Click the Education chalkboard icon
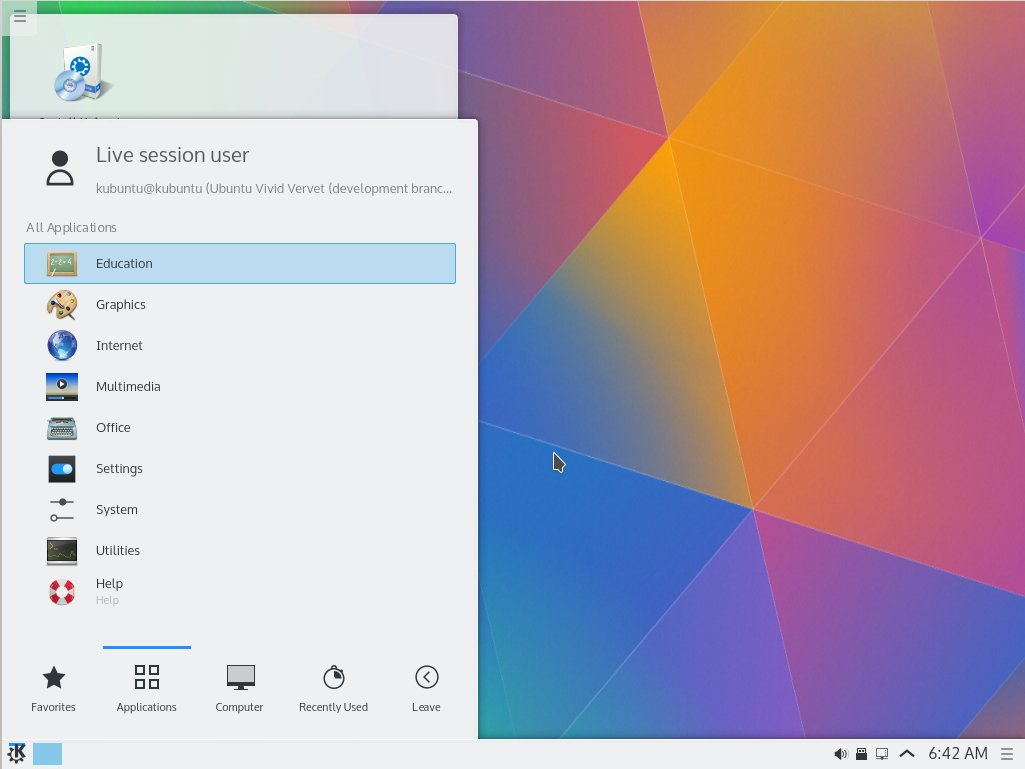 pyautogui.click(x=62, y=264)
